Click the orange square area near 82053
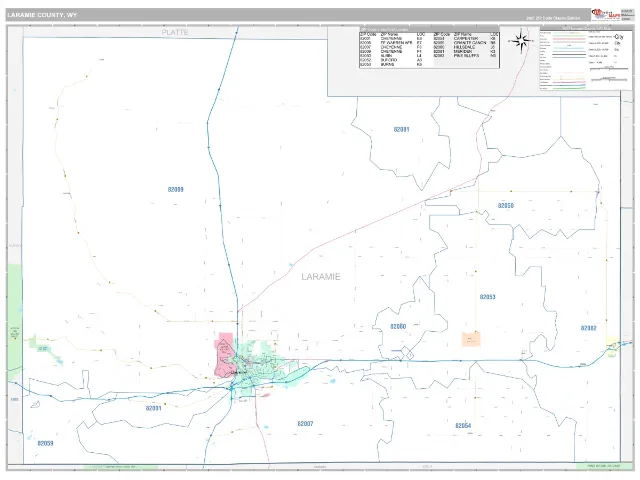The height and width of the screenshot is (480, 640). pyautogui.click(x=471, y=339)
